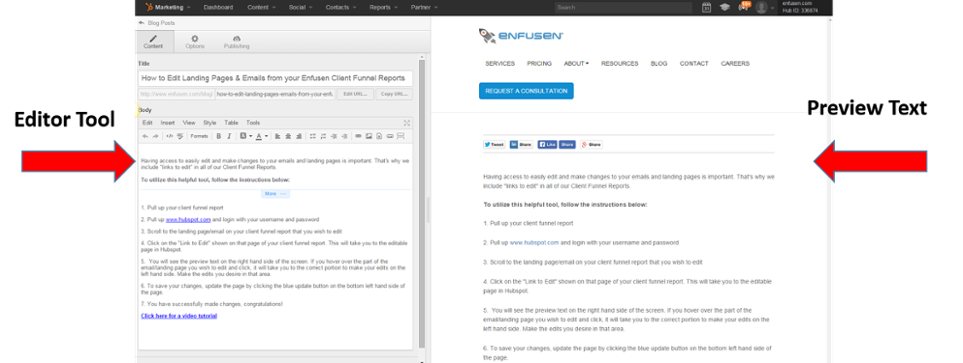
Task: Open the calendar icon in top bar
Action: [x=706, y=7]
